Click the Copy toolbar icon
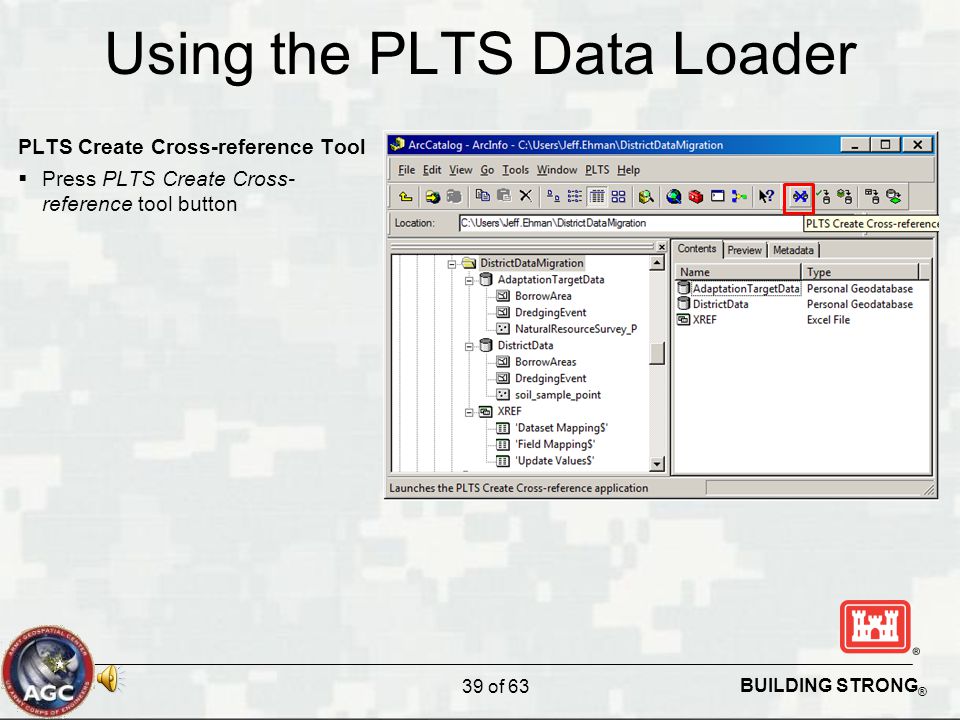This screenshot has height=720, width=960. [482, 196]
